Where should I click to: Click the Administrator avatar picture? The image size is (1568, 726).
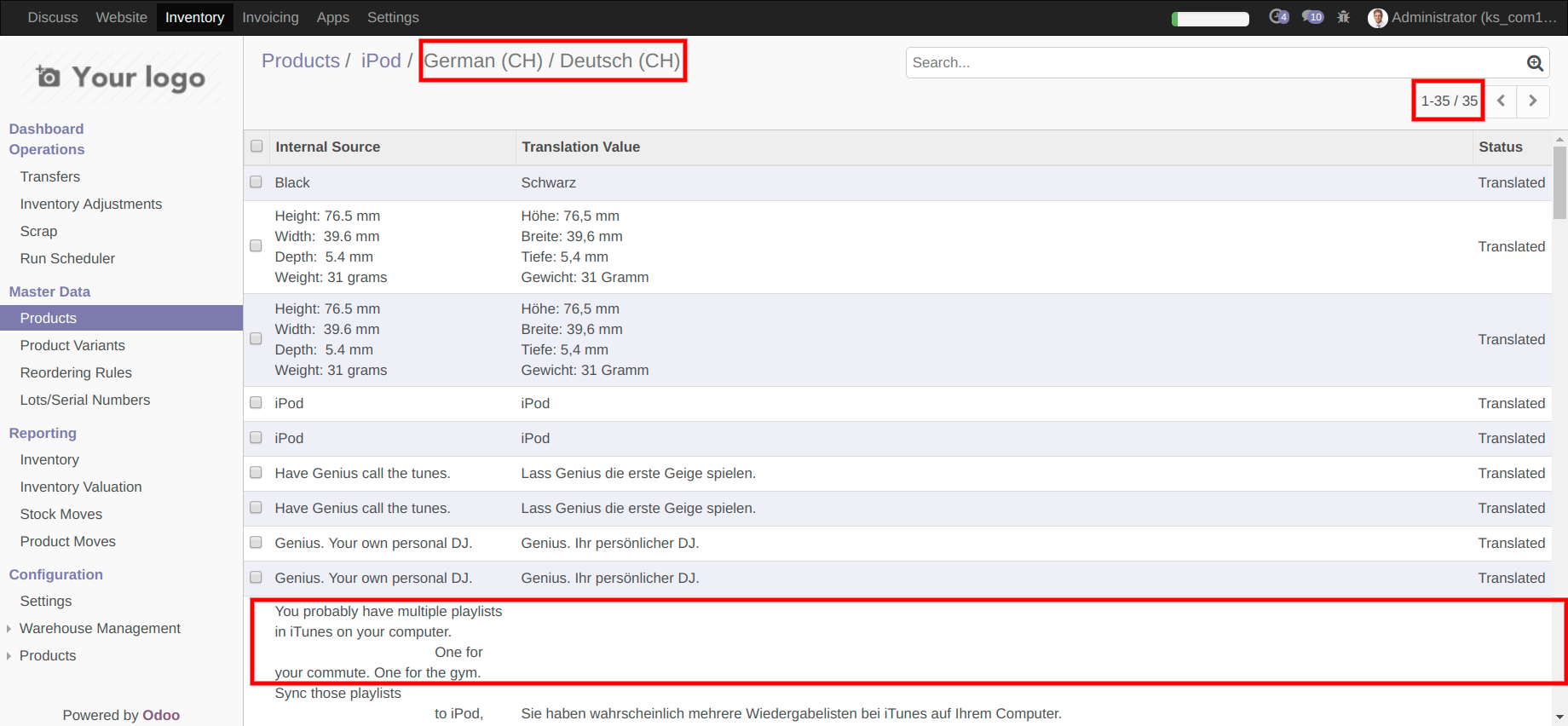tap(1377, 18)
